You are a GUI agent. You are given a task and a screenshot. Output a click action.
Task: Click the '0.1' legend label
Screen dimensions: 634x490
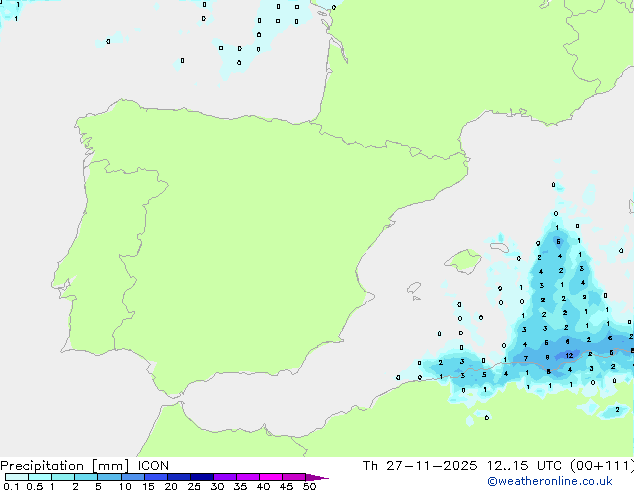coord(11,486)
